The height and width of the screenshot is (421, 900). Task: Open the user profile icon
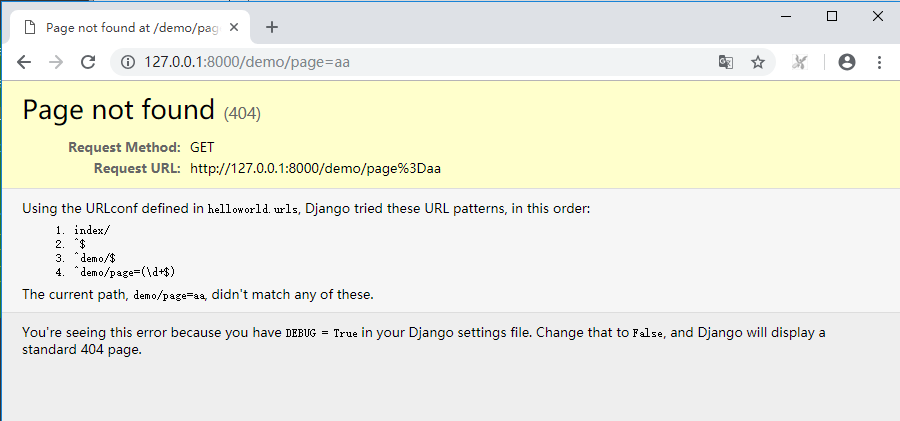point(847,62)
